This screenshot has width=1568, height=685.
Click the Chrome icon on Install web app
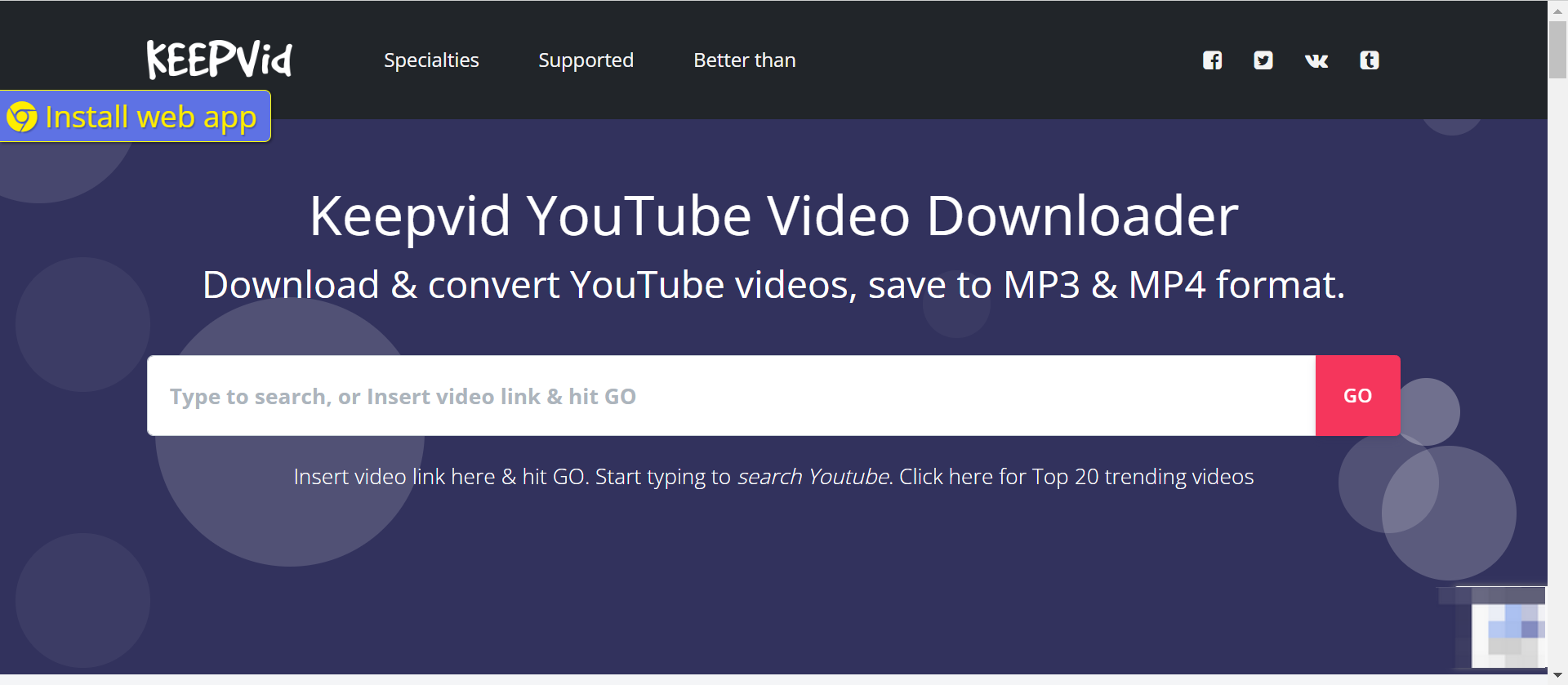[x=22, y=117]
